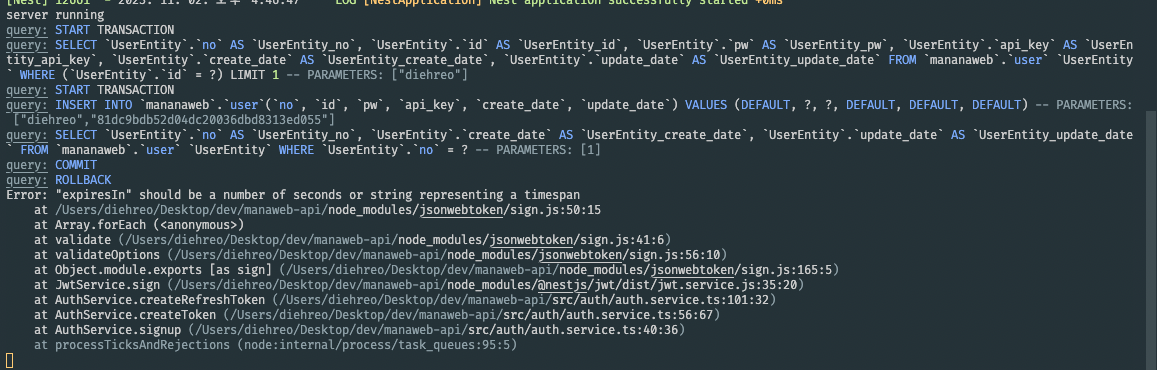This screenshot has height=370, width=1157.
Task: Click JwtService.sign in the stack trace
Action: 107,284
